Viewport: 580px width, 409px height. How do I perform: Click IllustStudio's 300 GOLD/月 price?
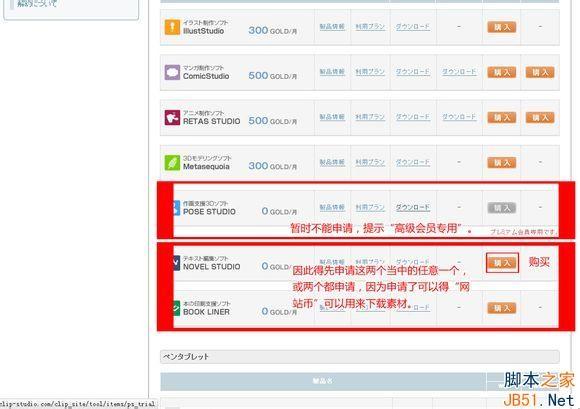point(273,31)
